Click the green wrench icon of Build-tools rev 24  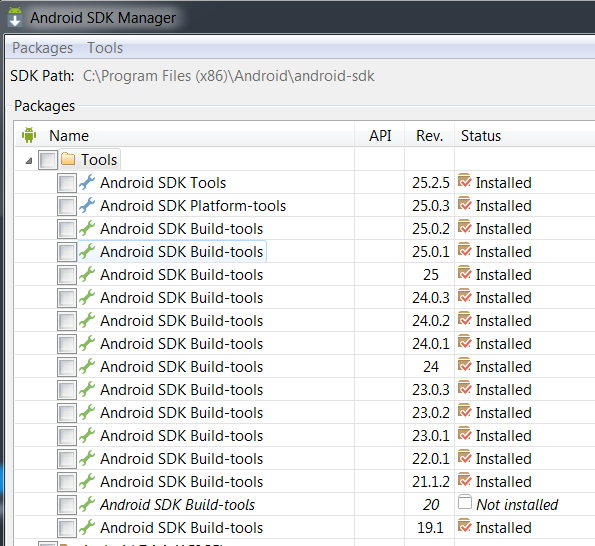tap(87, 366)
